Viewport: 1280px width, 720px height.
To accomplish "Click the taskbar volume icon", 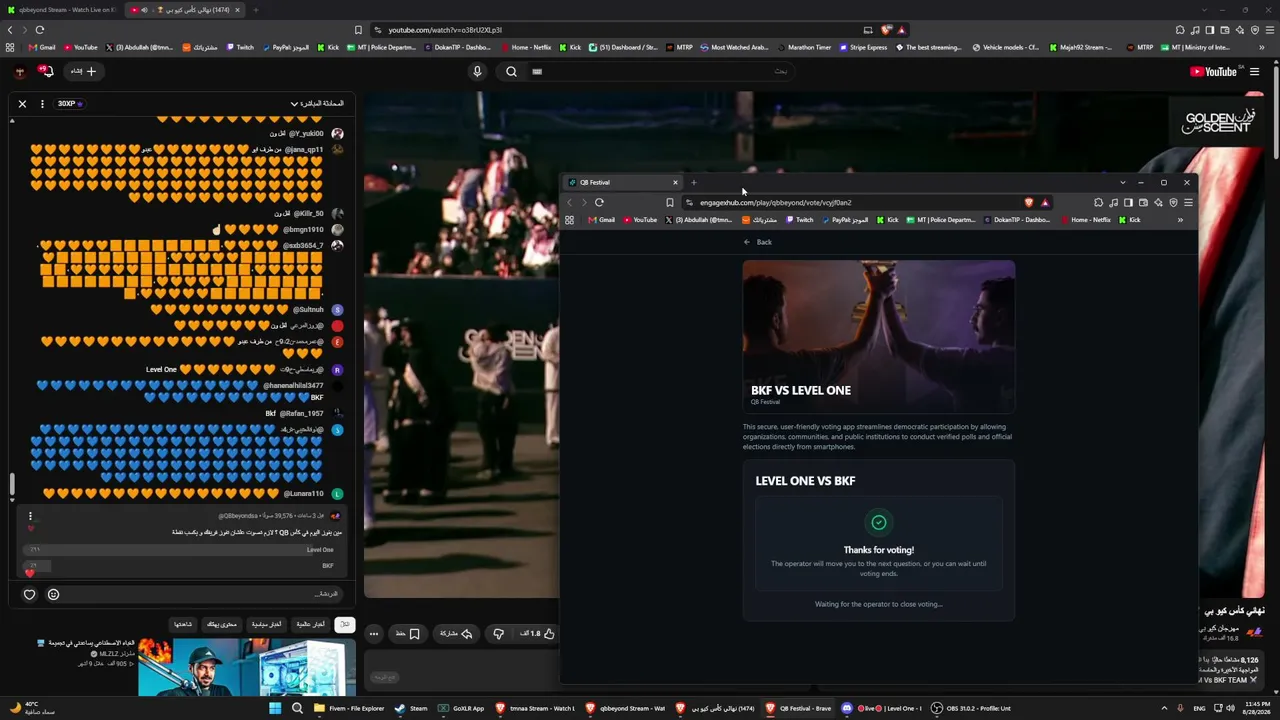I will tap(1230, 708).
